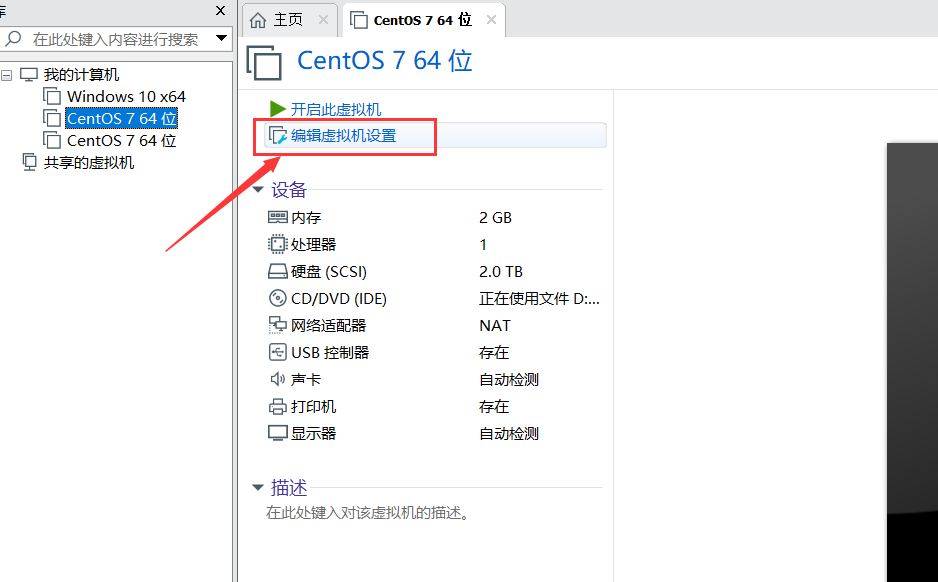938x582 pixels.
Task: Click the computer icon beside 我的计算机
Action: point(29,74)
